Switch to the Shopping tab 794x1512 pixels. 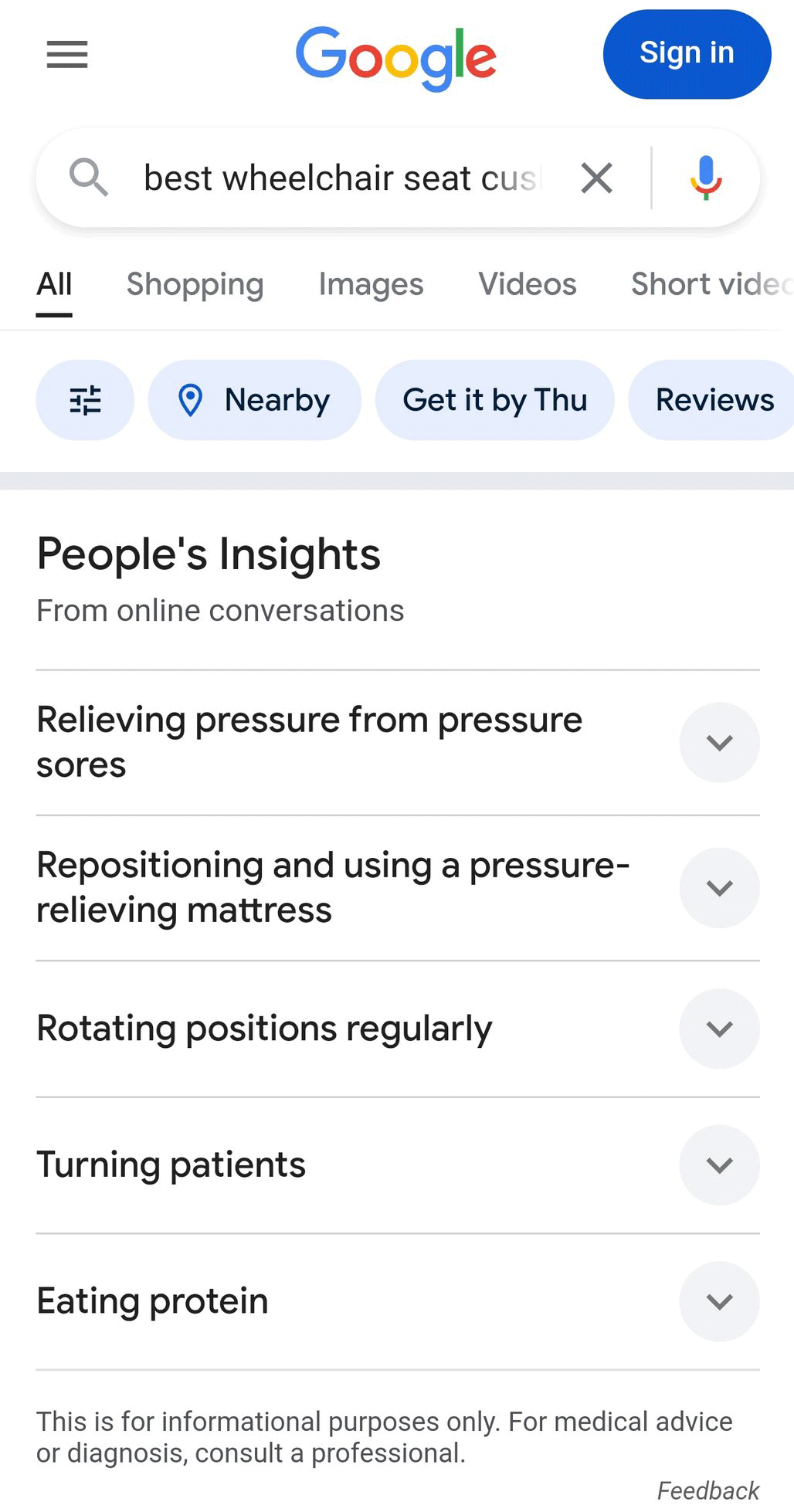195,284
